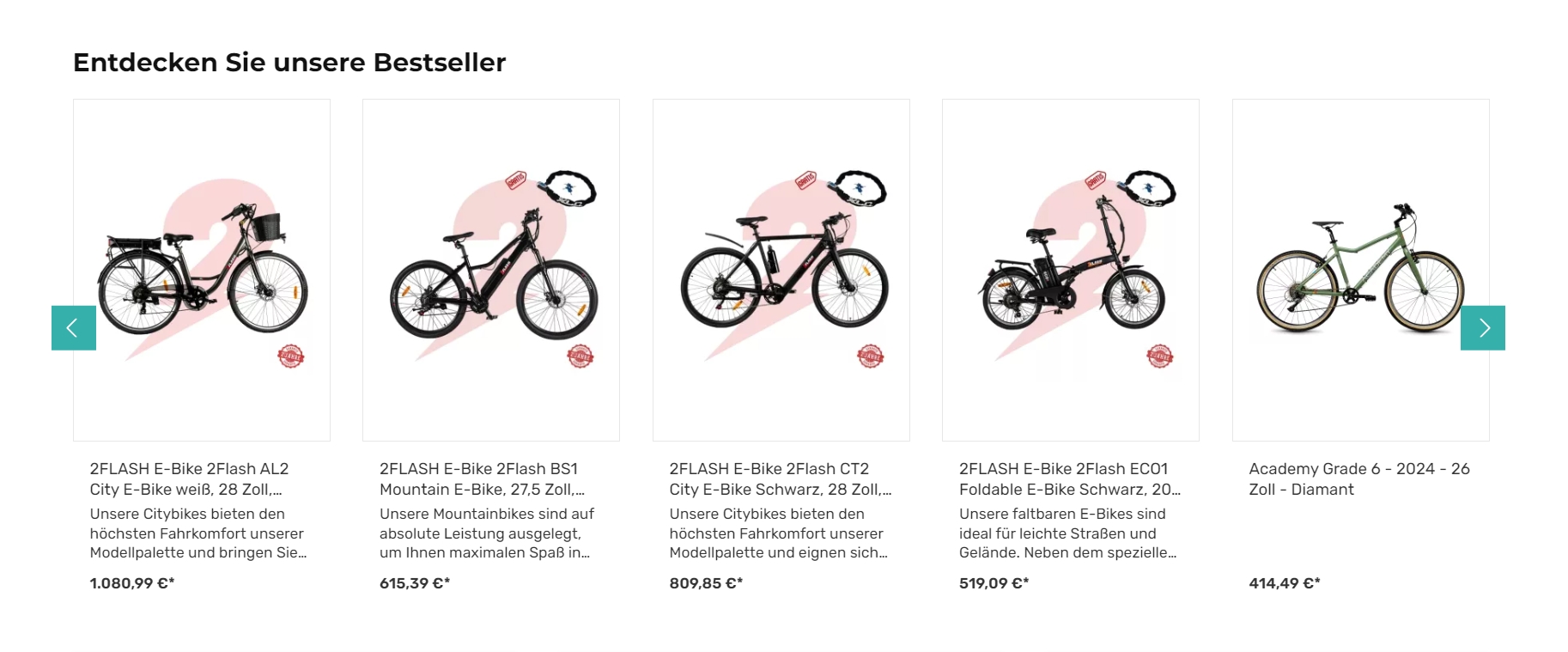Click the next arrow on bestseller carousel

point(1483,328)
